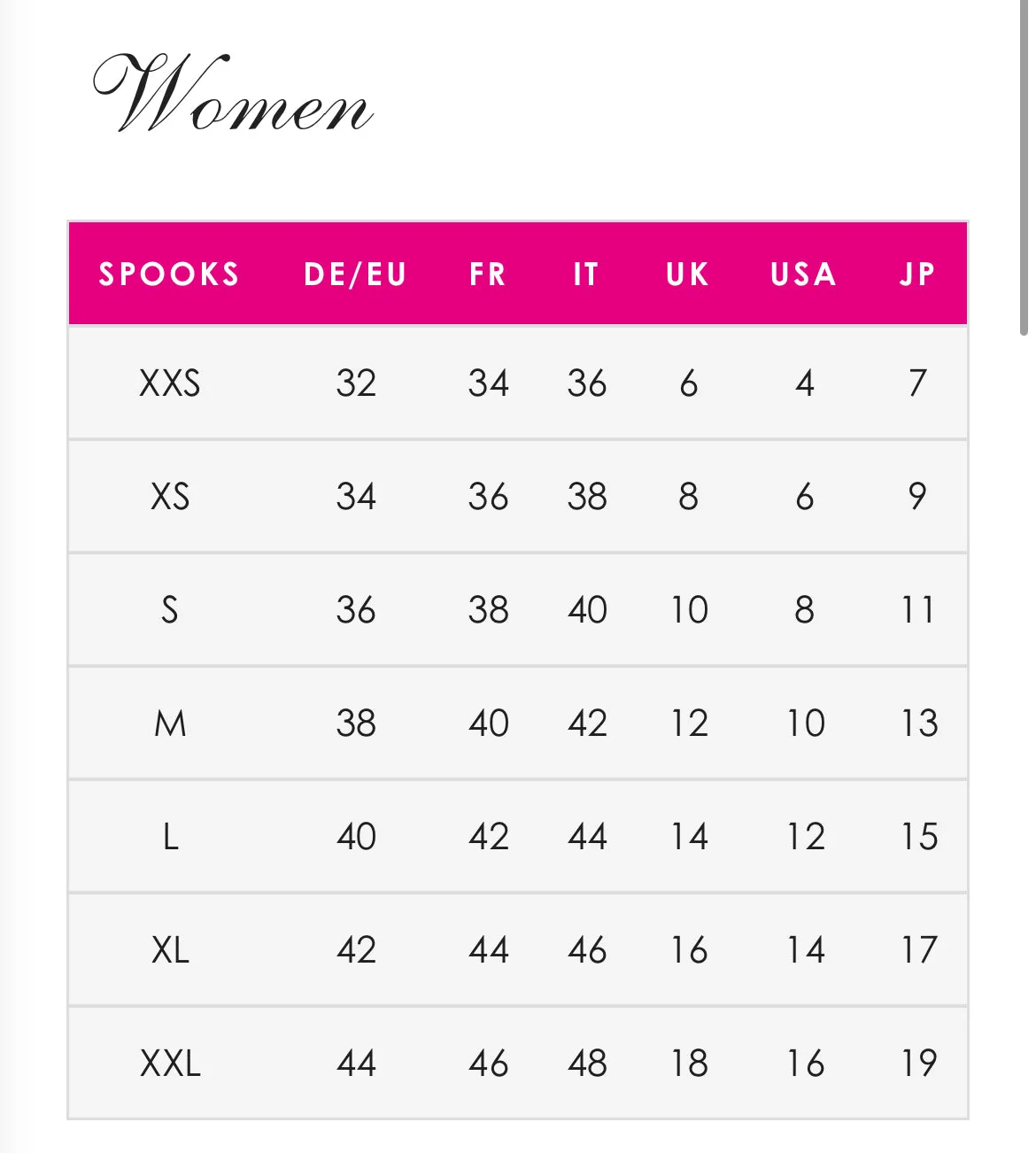1036x1153 pixels.
Task: Click the XXL size row label
Action: click(170, 1063)
